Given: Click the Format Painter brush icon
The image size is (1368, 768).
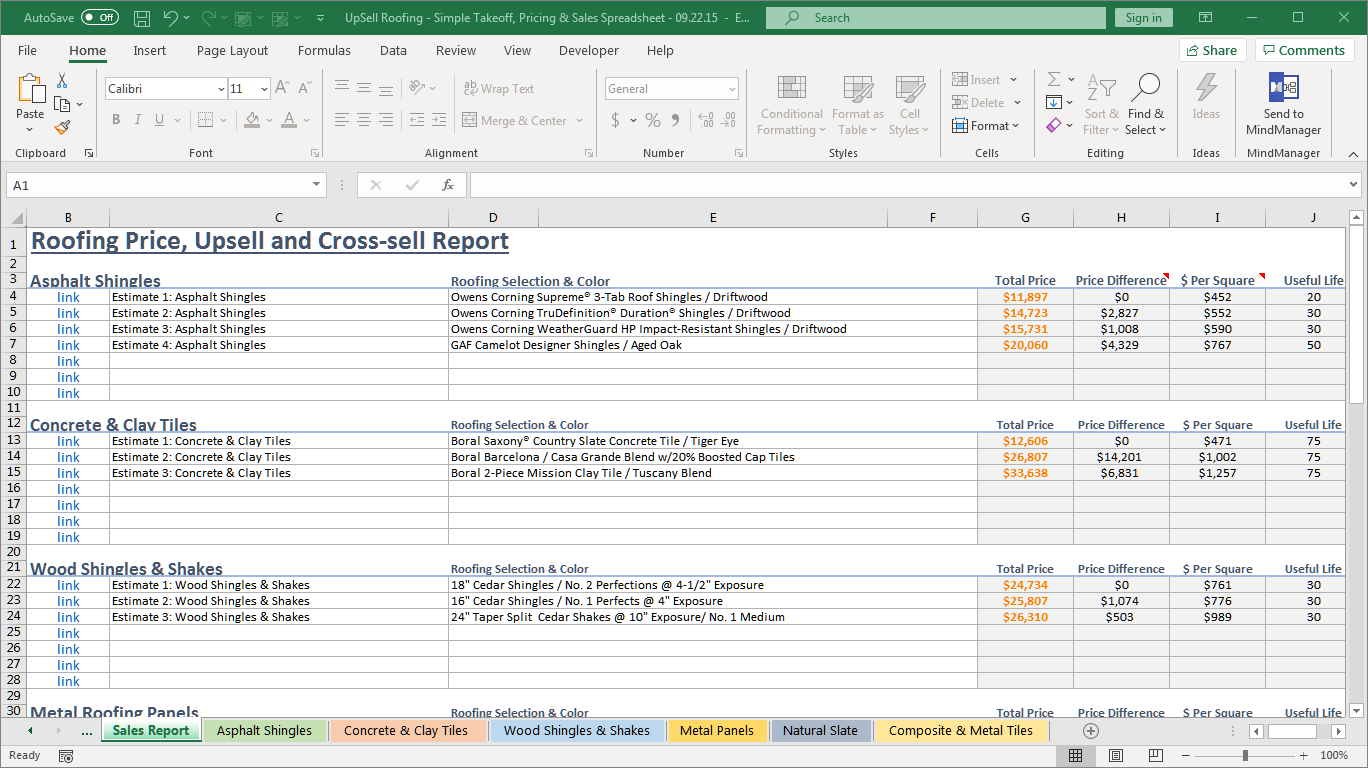Looking at the screenshot, I should tap(62, 127).
